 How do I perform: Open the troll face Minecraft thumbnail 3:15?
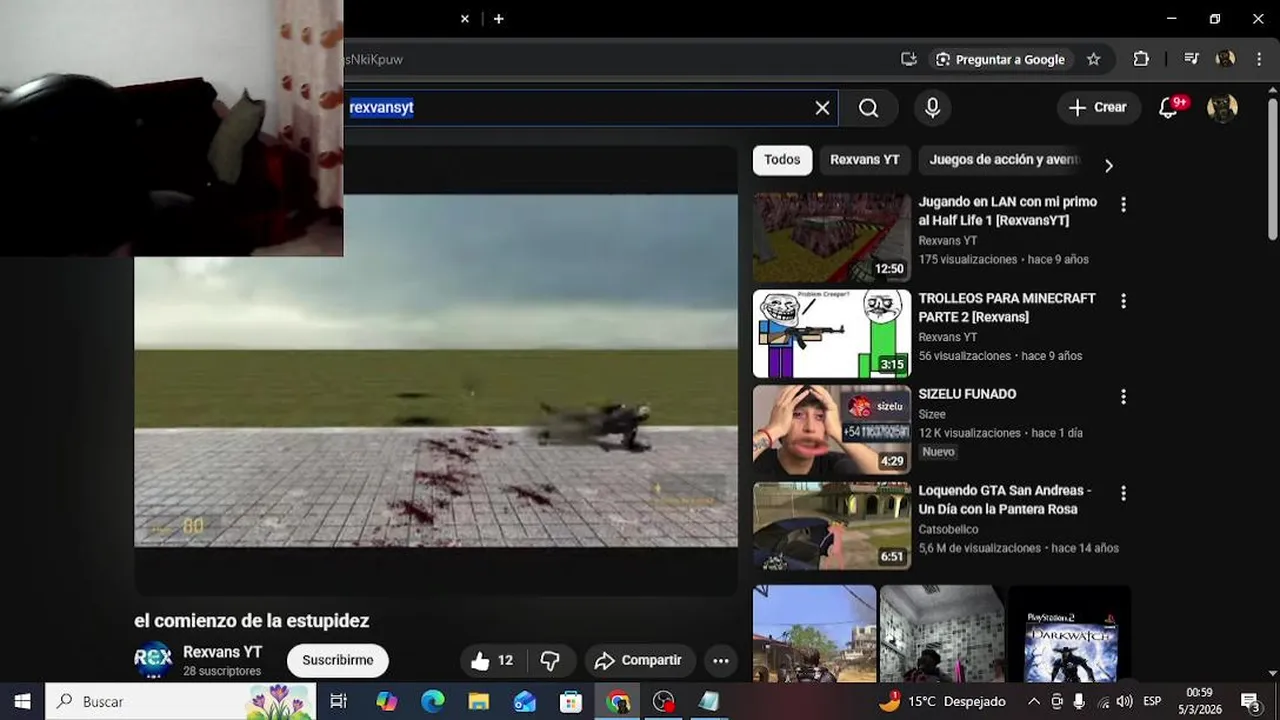pos(832,334)
